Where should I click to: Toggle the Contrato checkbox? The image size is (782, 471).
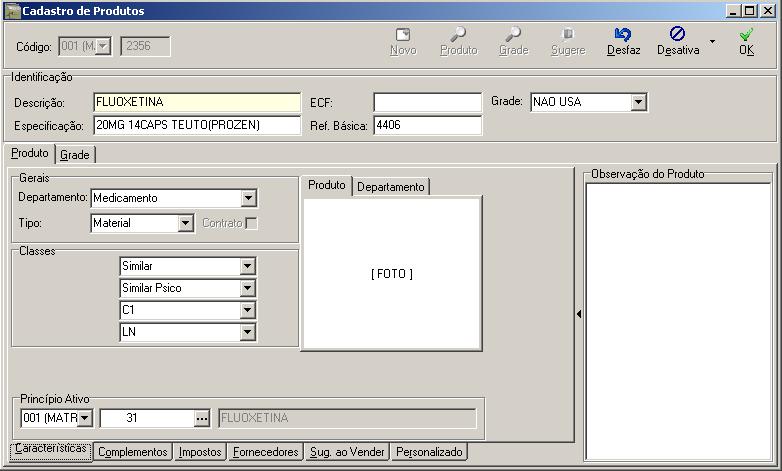coord(252,223)
